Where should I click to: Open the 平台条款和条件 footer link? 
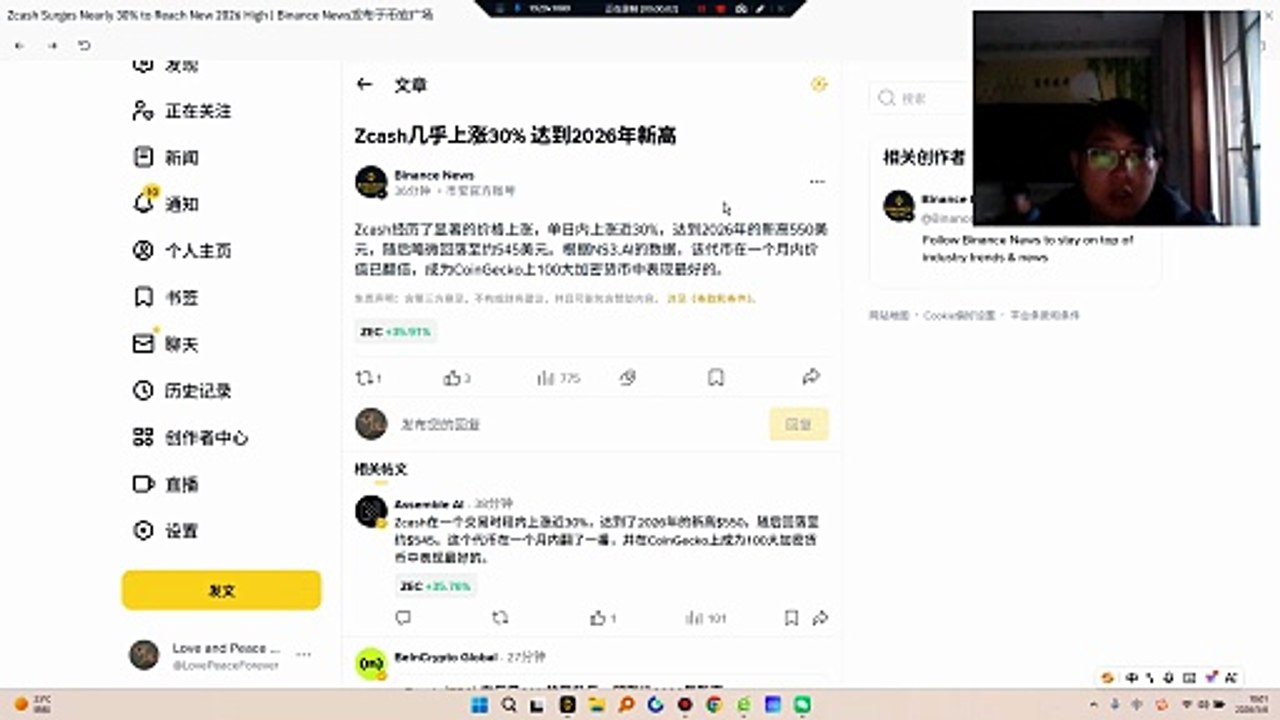[x=1044, y=315]
